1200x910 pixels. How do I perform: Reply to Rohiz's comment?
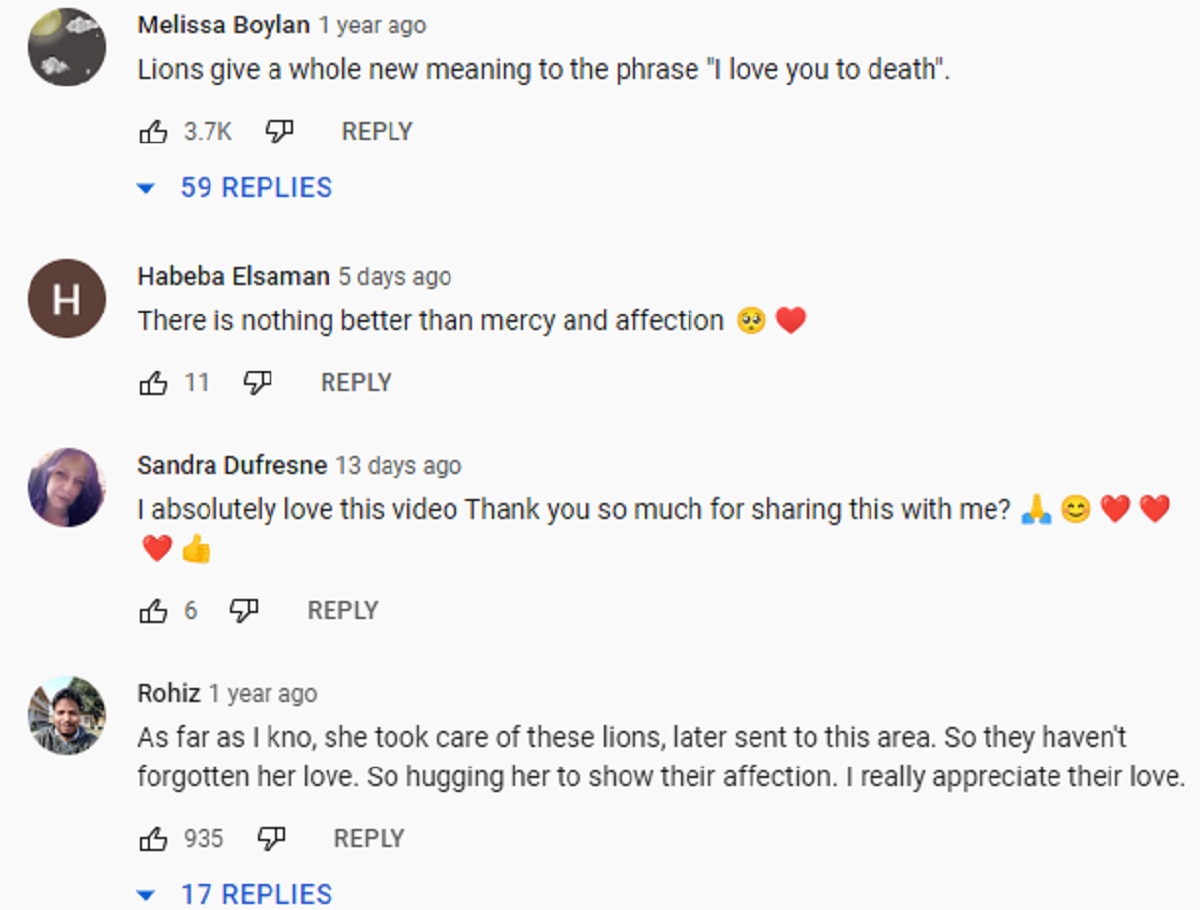click(369, 839)
